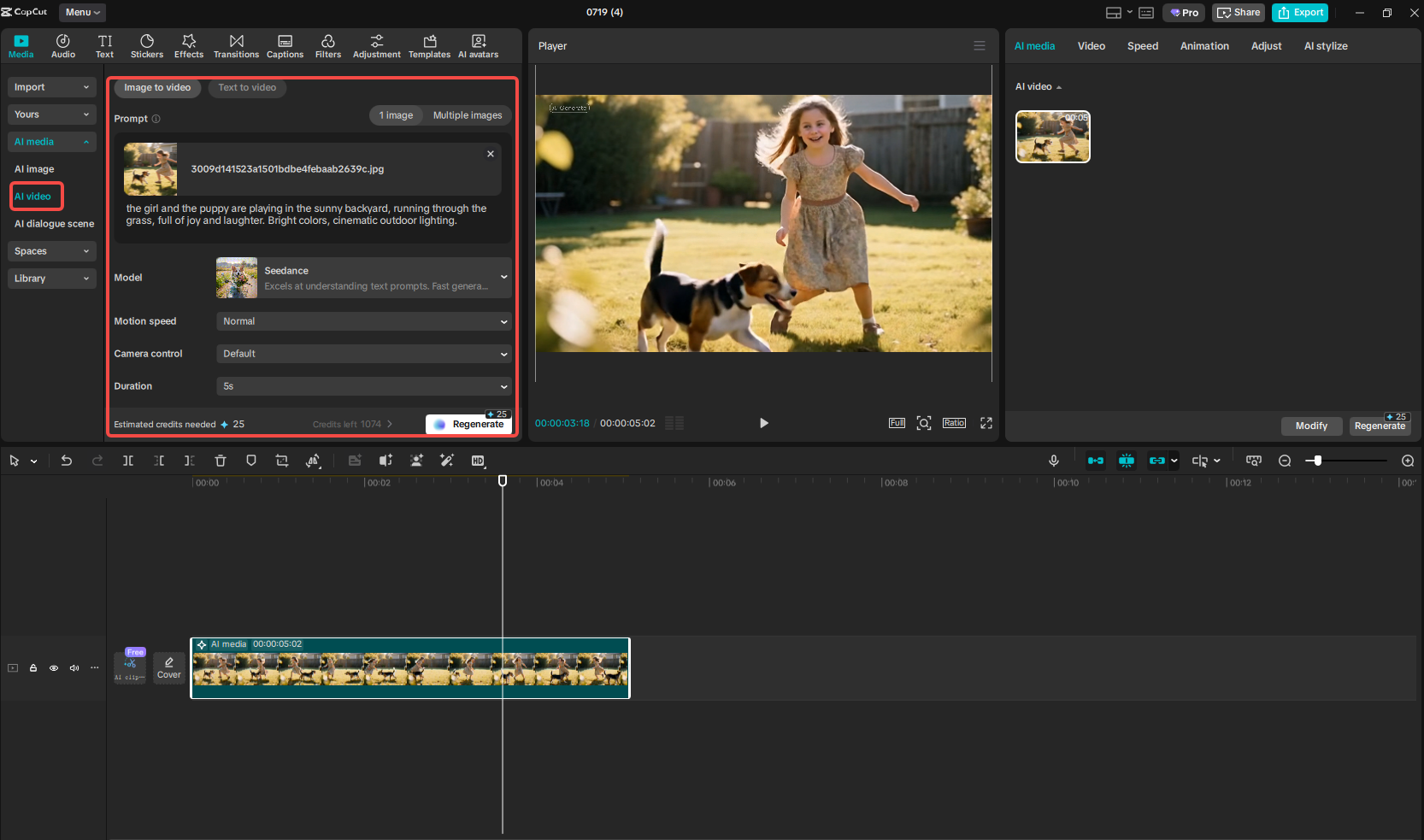Image resolution: width=1424 pixels, height=840 pixels.
Task: Open the Motion speed dropdown set to Normal
Action: [363, 321]
